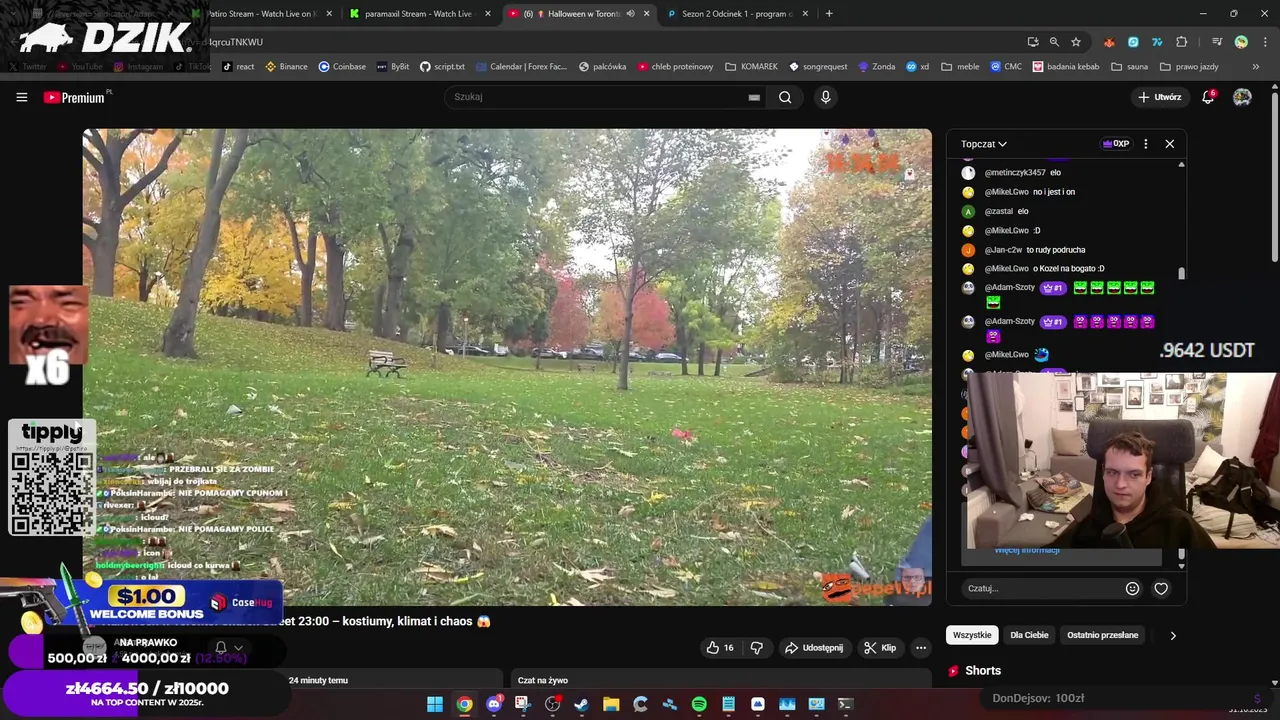1280x720 pixels.
Task: Open the Calendar Forex Factory bookmark
Action: pos(521,67)
